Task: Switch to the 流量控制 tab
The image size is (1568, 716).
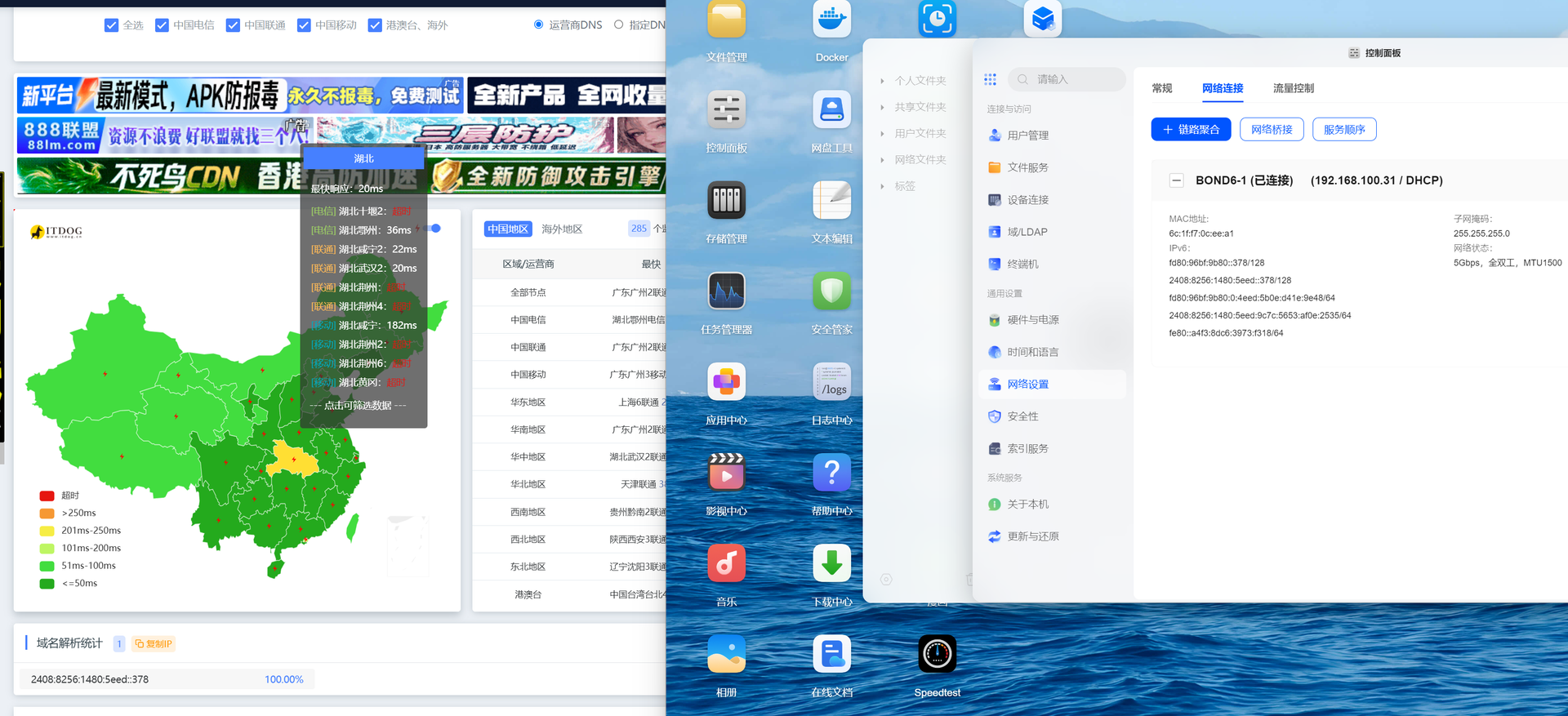Action: click(1294, 88)
